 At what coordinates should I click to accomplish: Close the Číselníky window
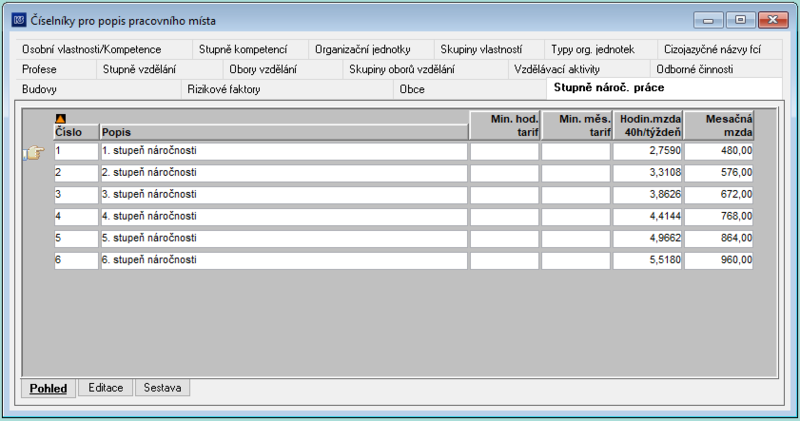point(773,20)
